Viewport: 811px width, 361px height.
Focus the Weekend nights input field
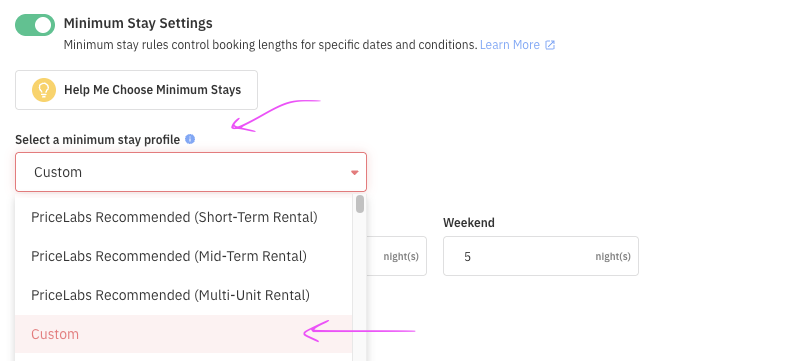point(540,256)
